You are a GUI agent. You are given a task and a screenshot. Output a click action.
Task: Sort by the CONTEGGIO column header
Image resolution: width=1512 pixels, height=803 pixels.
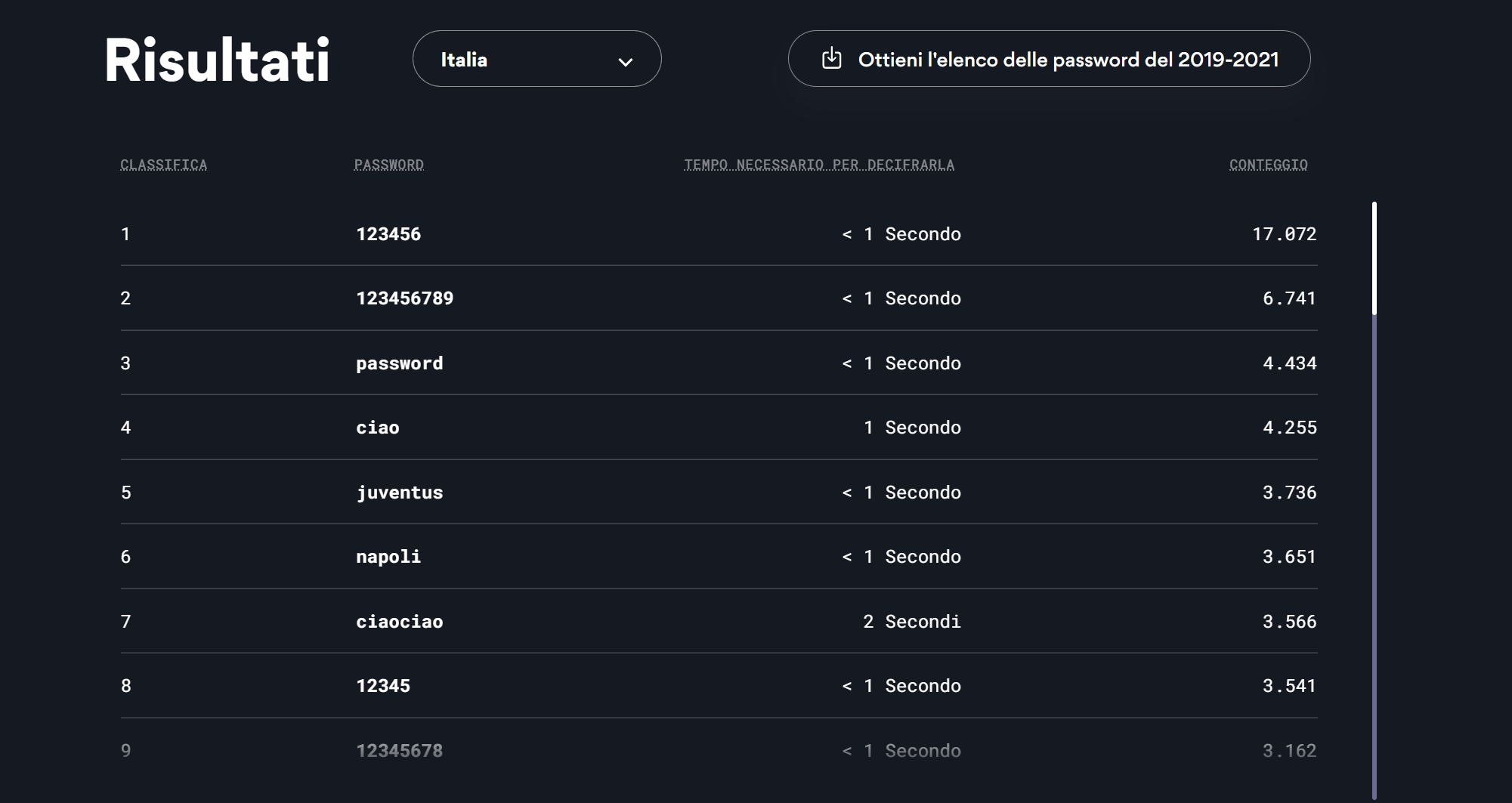tap(1268, 165)
